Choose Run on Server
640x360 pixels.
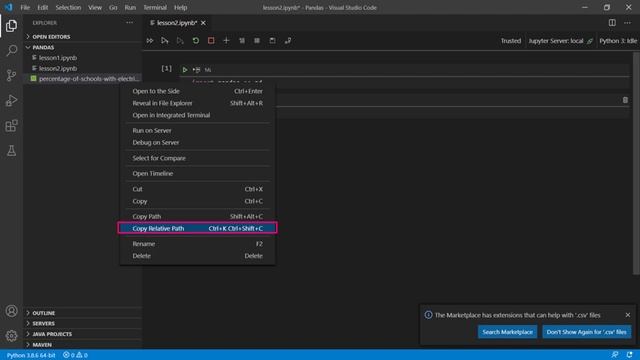point(197,131)
